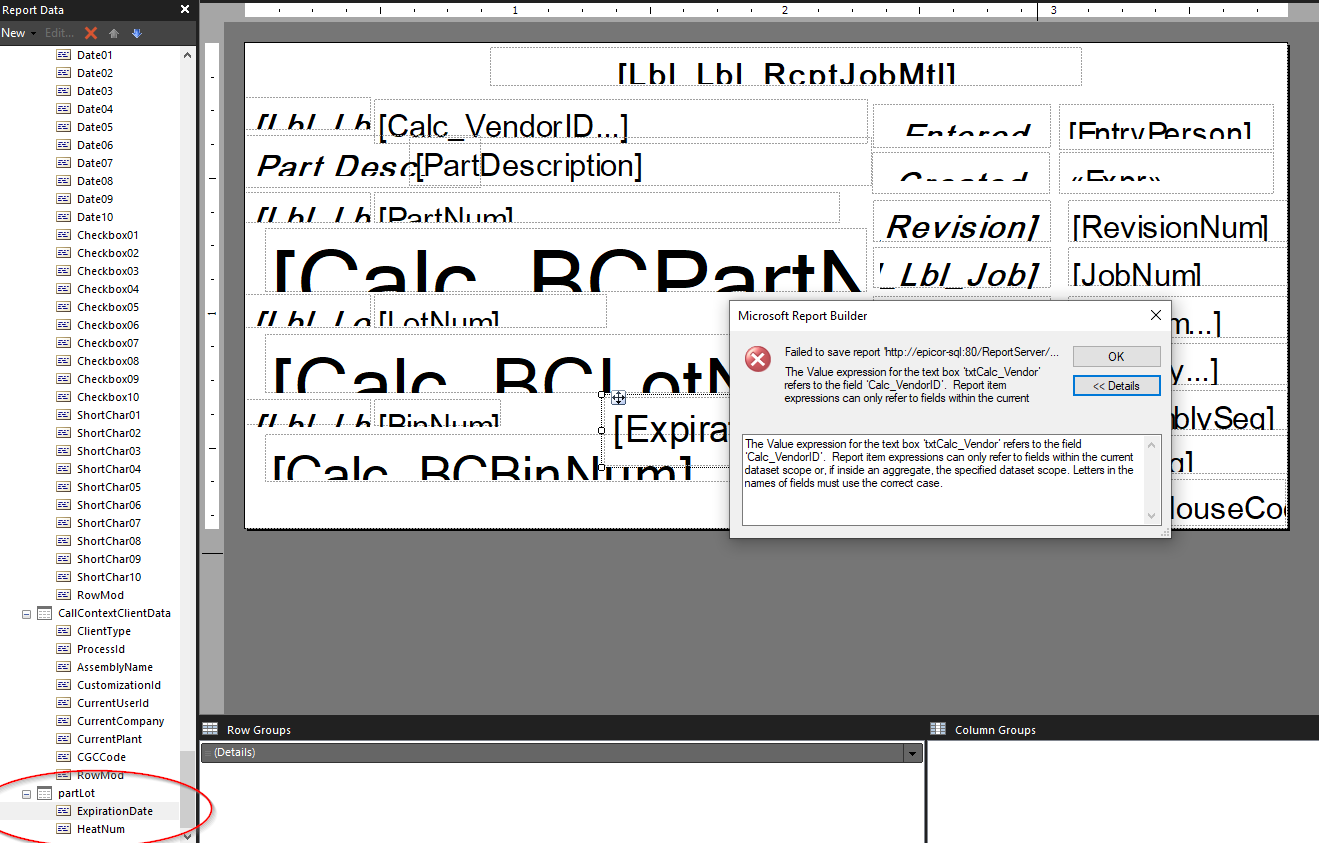
Task: Click the partLot dataset table icon
Action: coord(44,793)
